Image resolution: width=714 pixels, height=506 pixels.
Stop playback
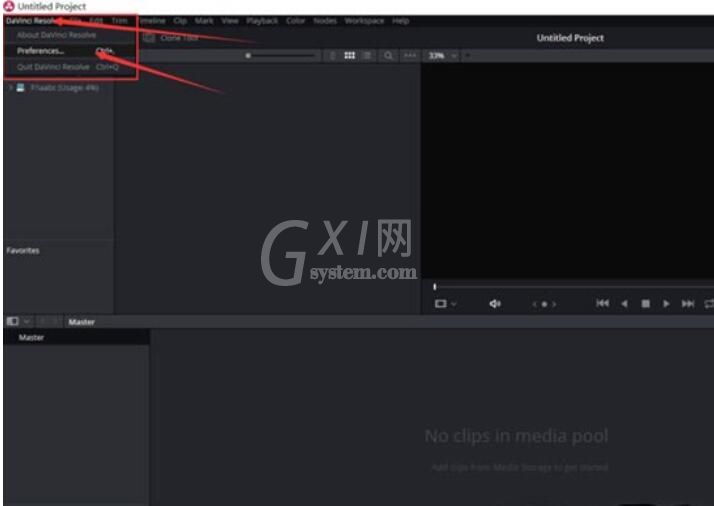pos(645,303)
